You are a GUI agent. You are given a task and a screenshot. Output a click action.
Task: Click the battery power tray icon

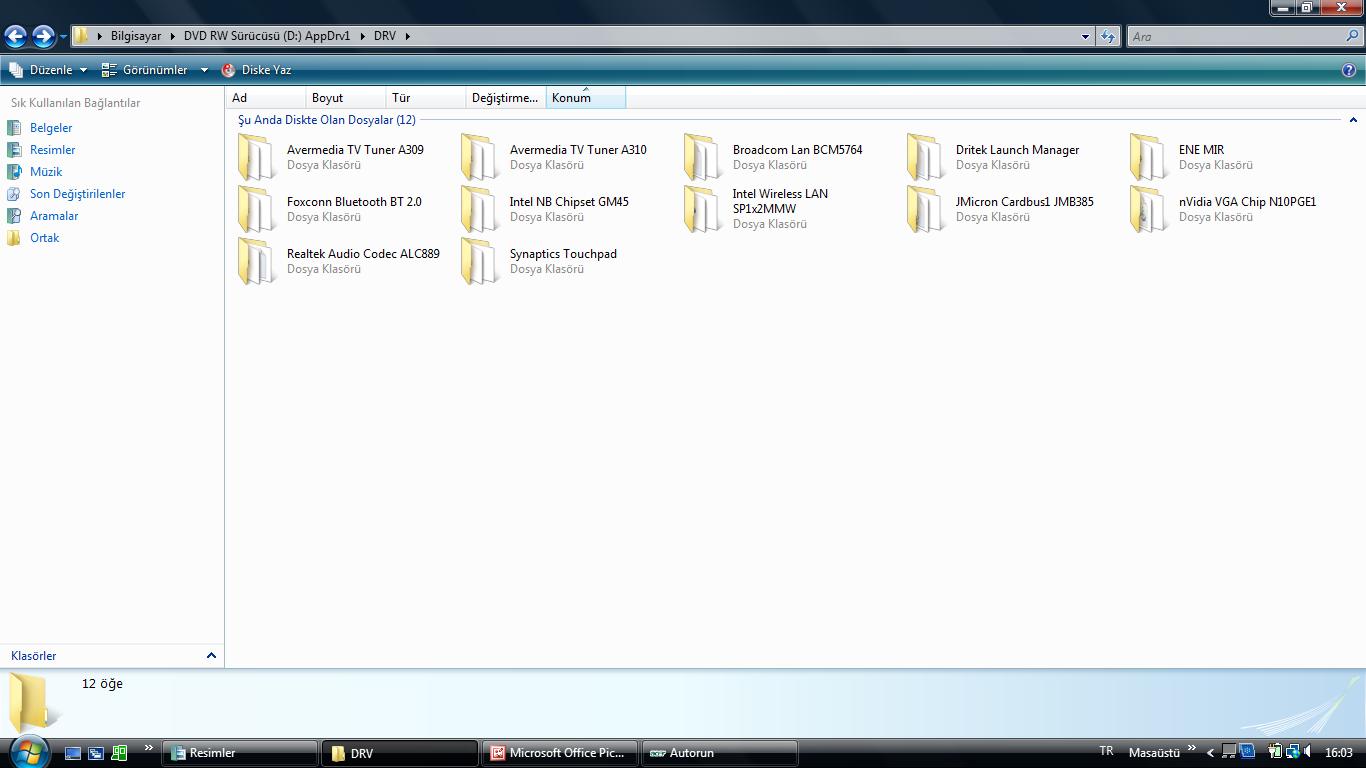click(x=1275, y=752)
